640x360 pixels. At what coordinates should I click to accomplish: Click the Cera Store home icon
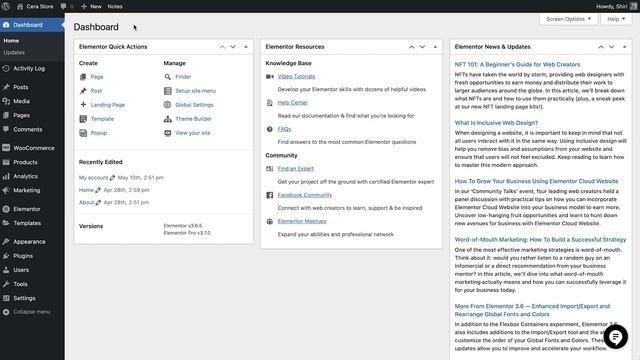20,6
